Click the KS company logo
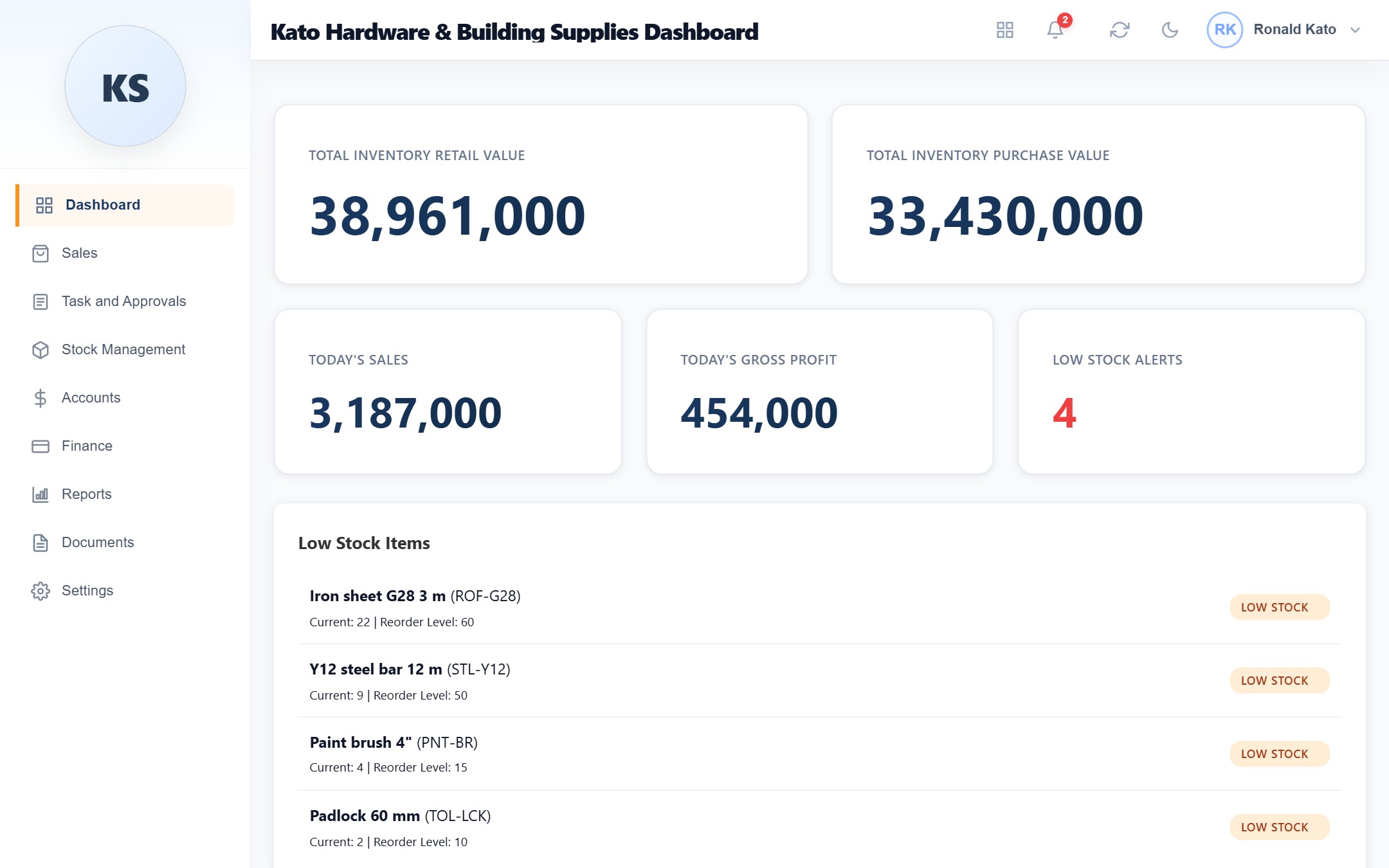The image size is (1389, 868). [125, 86]
